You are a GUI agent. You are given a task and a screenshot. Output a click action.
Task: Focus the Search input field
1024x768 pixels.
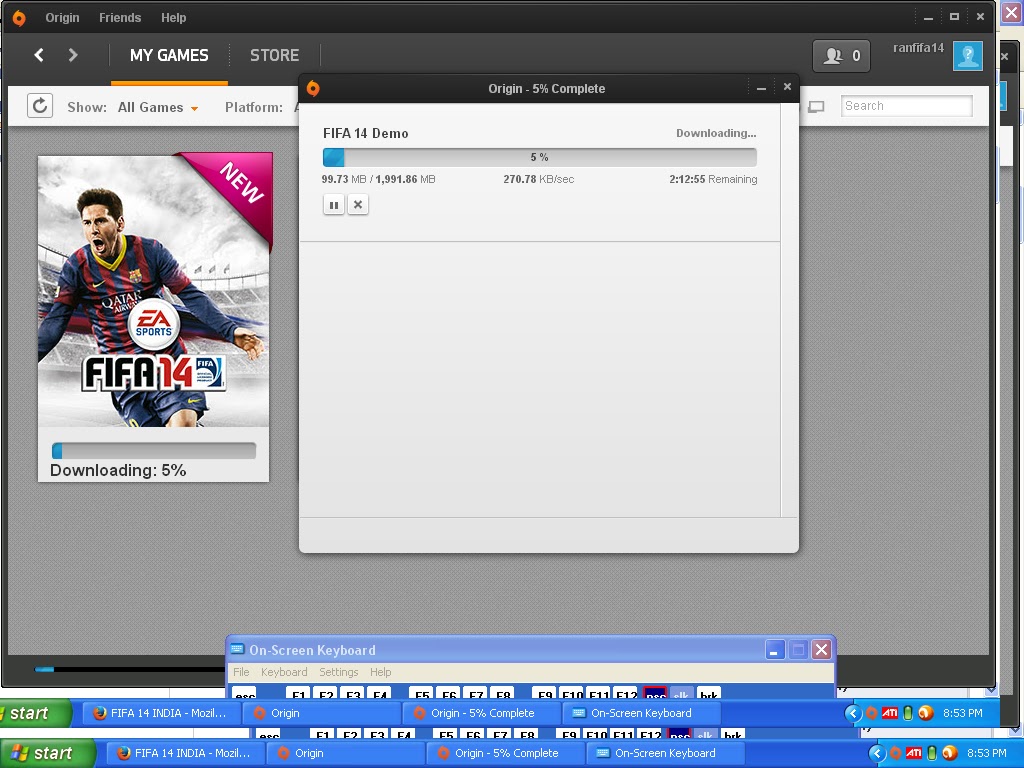(906, 106)
